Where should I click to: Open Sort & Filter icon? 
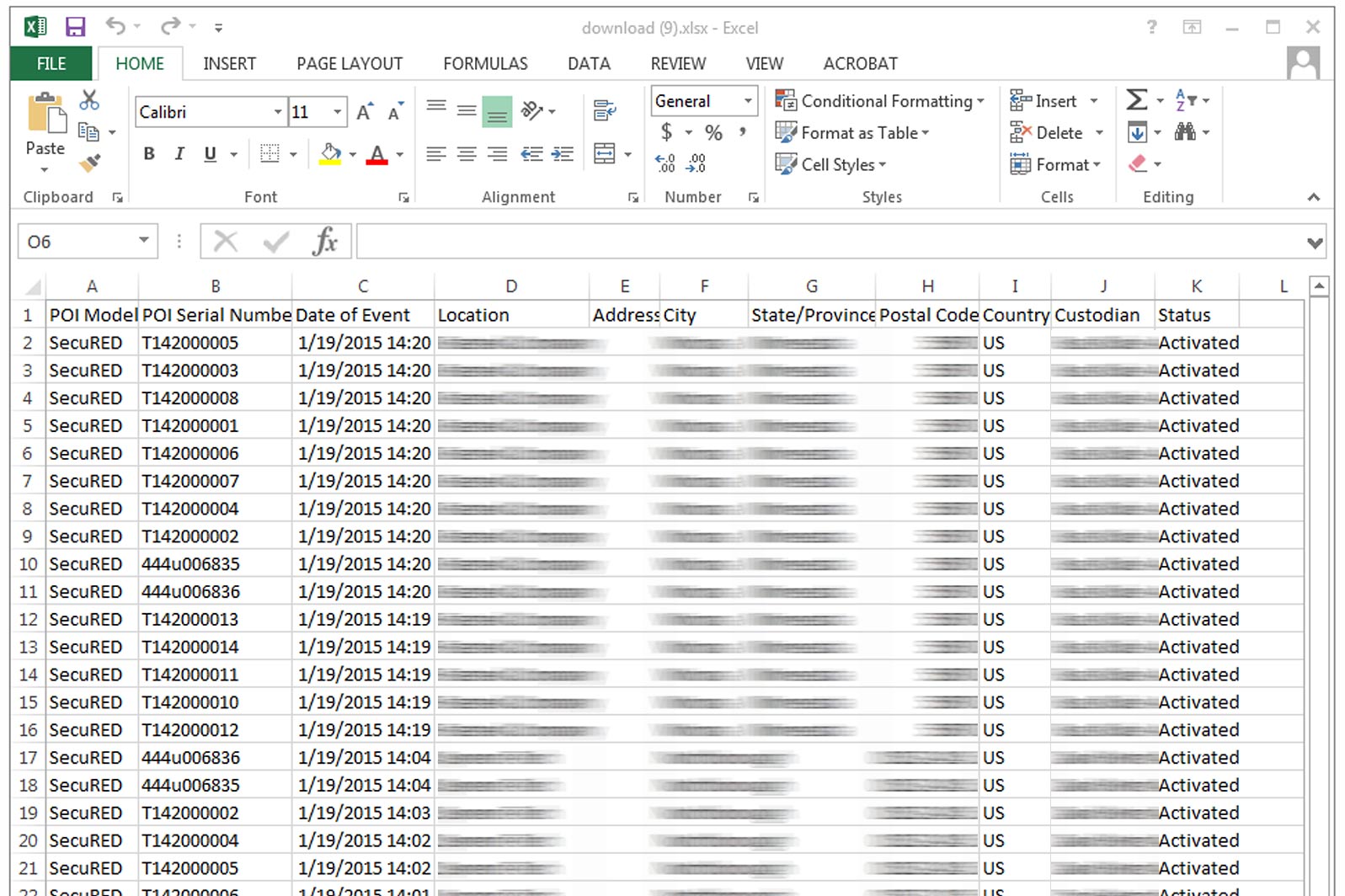(x=1185, y=100)
